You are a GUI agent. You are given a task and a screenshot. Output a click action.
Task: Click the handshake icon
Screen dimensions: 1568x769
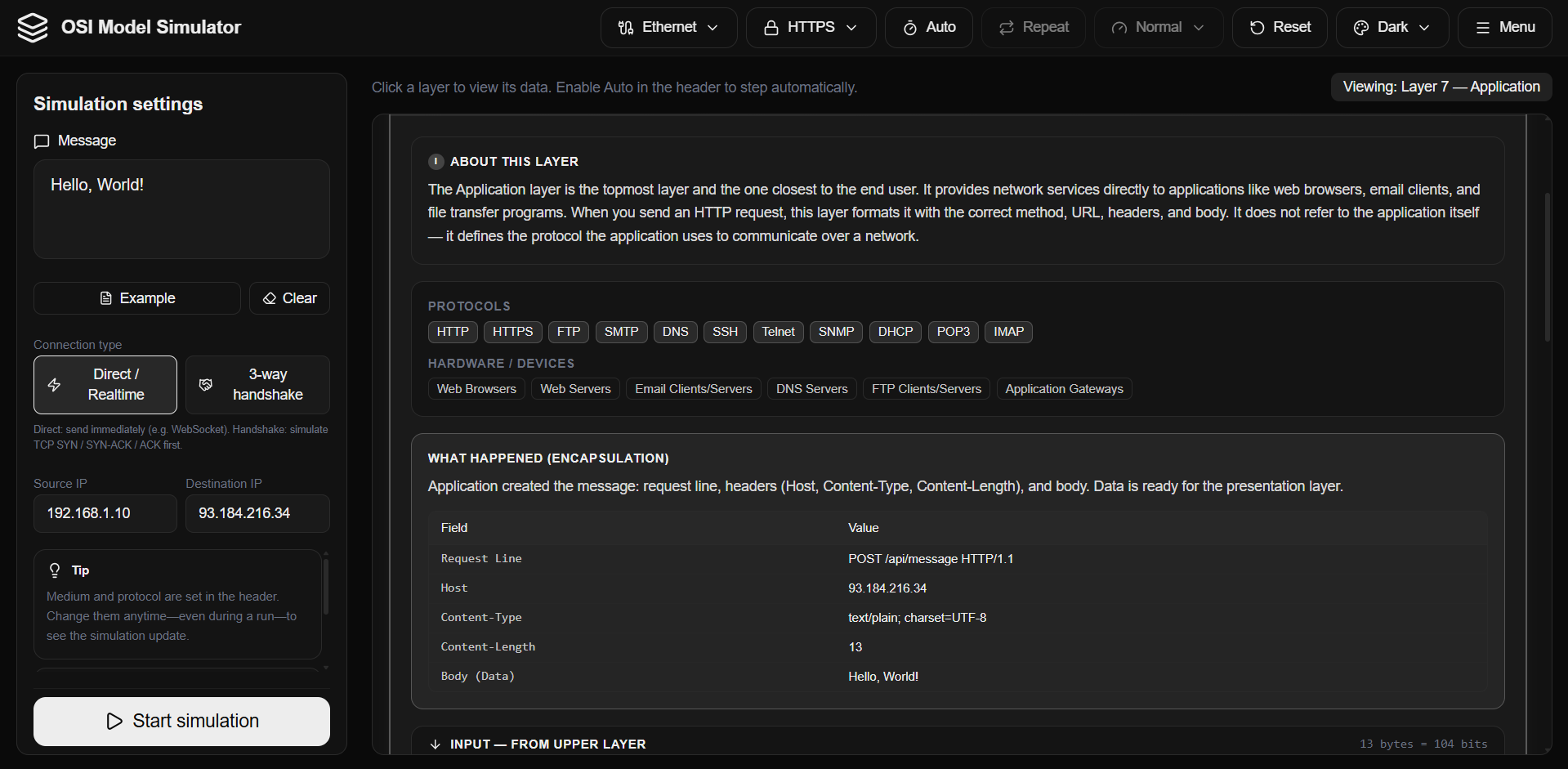(206, 385)
